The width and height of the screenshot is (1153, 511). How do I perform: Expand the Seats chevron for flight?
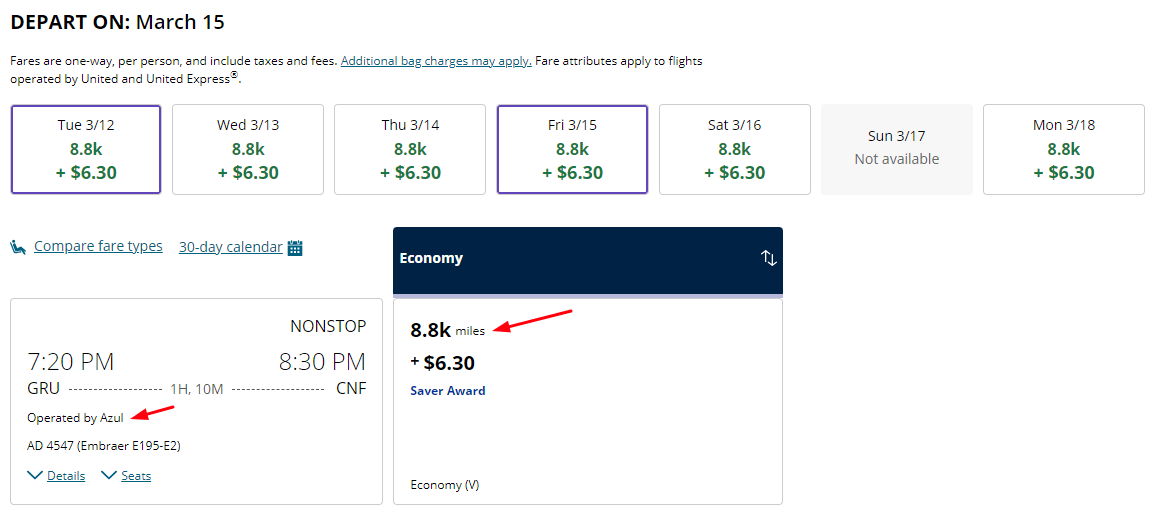tap(109, 476)
